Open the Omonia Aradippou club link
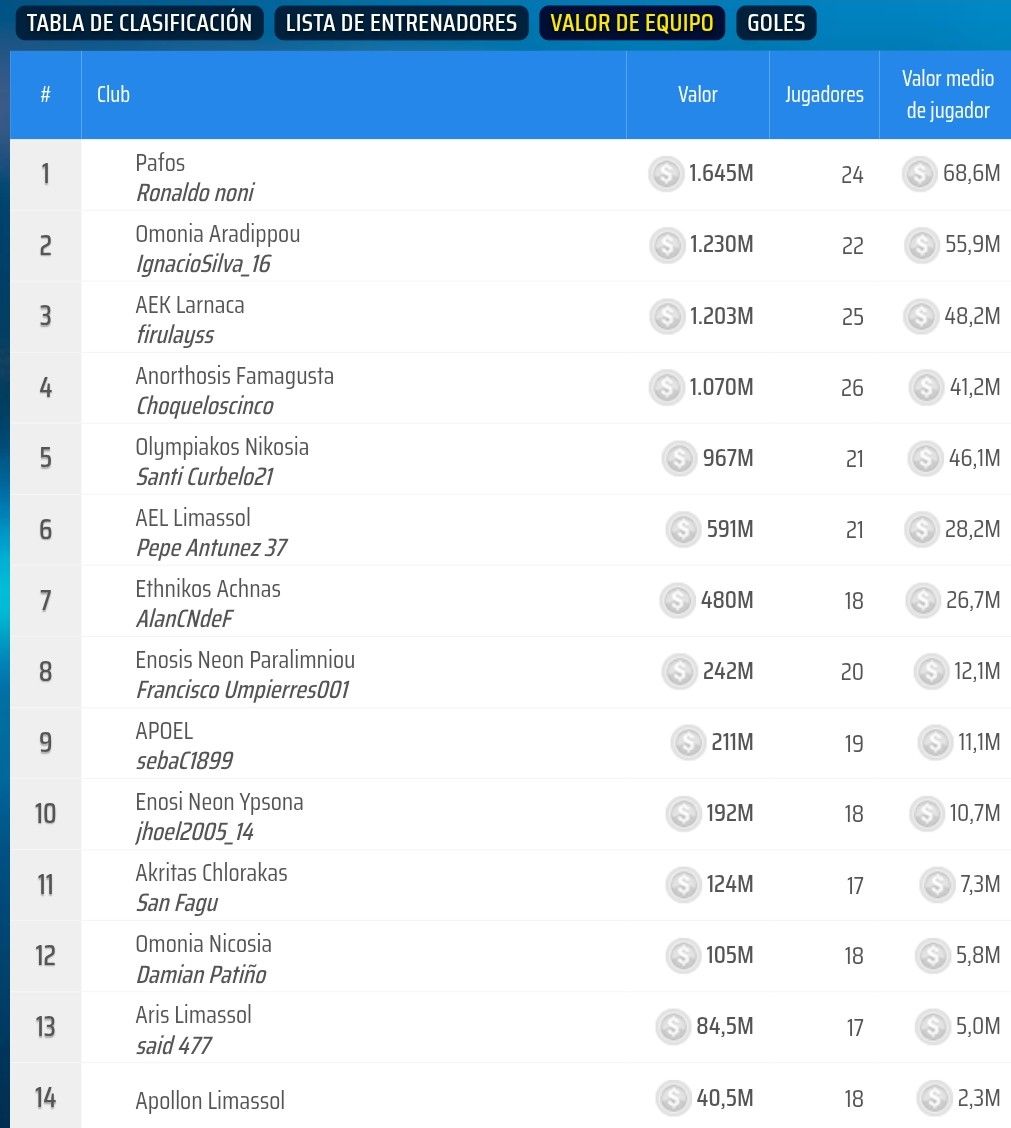This screenshot has height=1128, width=1011. (217, 234)
